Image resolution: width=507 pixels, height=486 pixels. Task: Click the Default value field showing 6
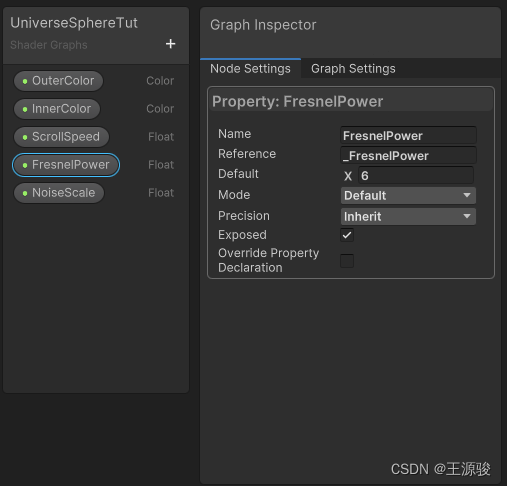416,176
